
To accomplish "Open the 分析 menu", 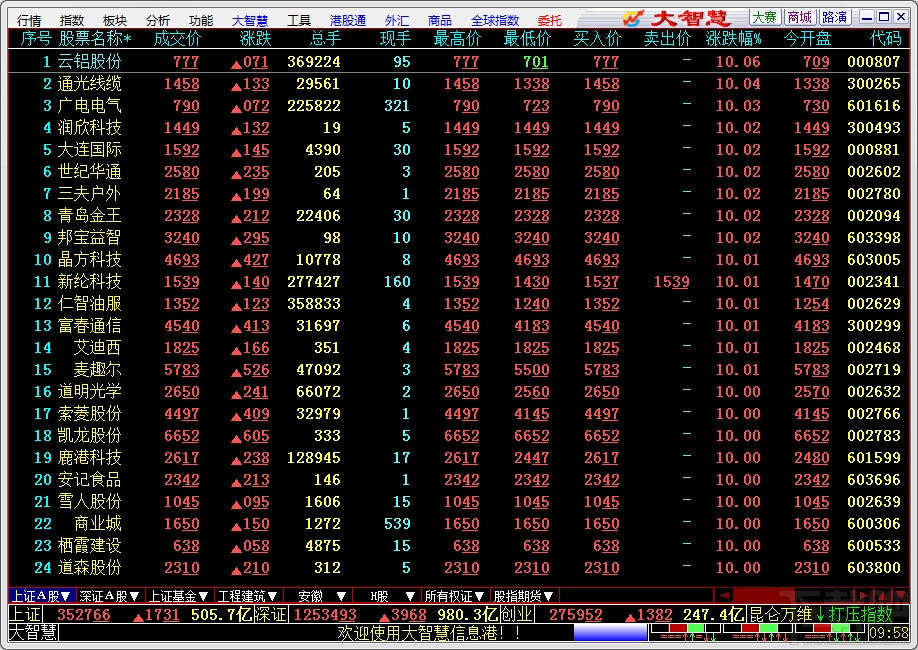I will pos(158,20).
